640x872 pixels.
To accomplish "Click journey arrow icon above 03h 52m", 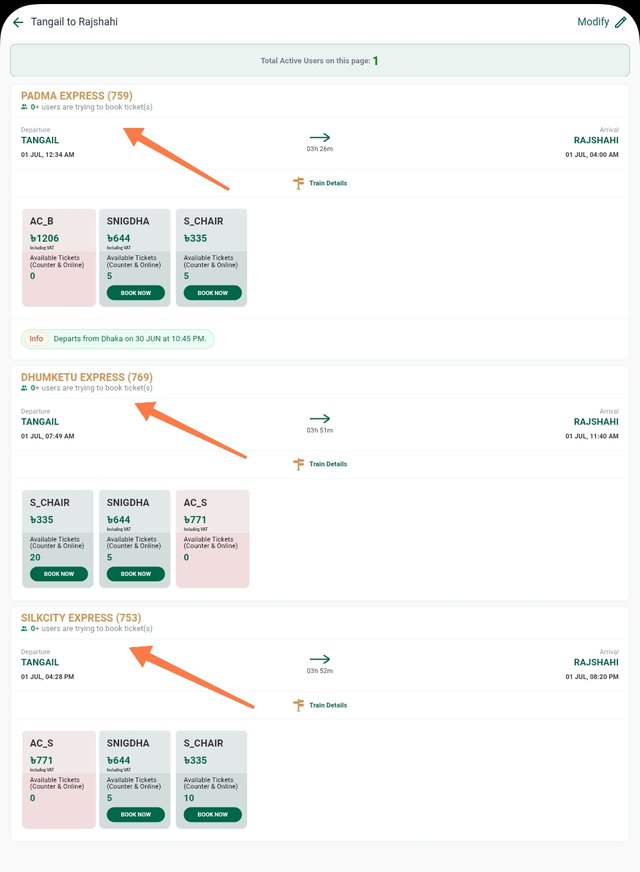I will (x=320, y=659).
